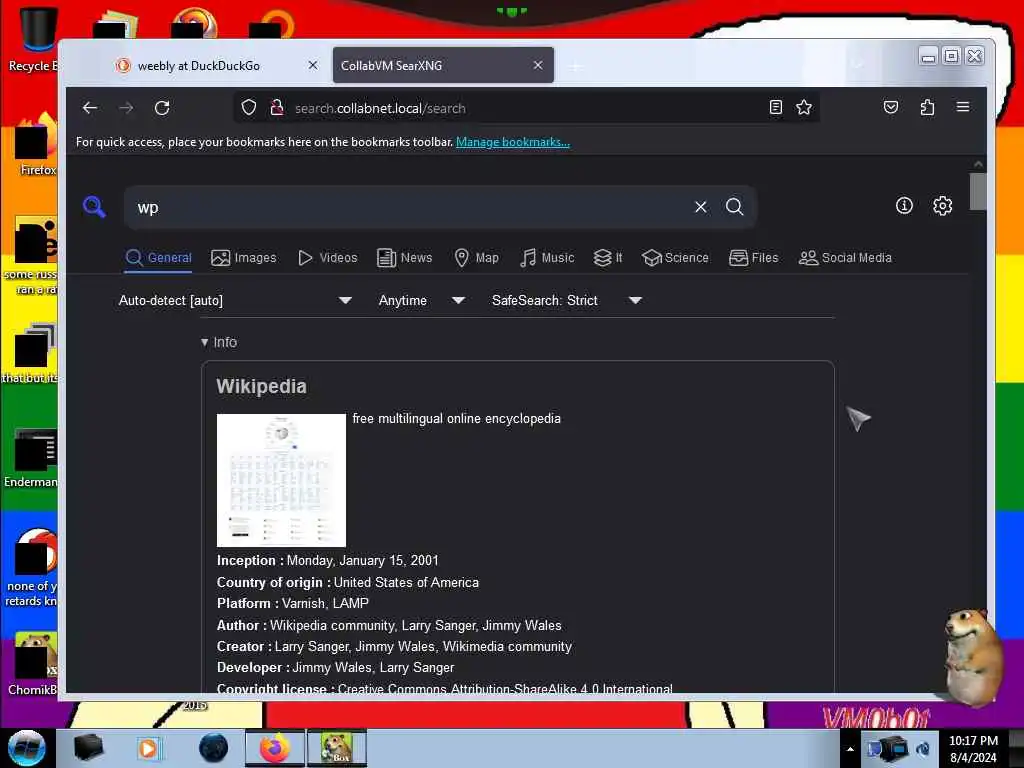Open the SearXNG about info icon

click(x=904, y=206)
